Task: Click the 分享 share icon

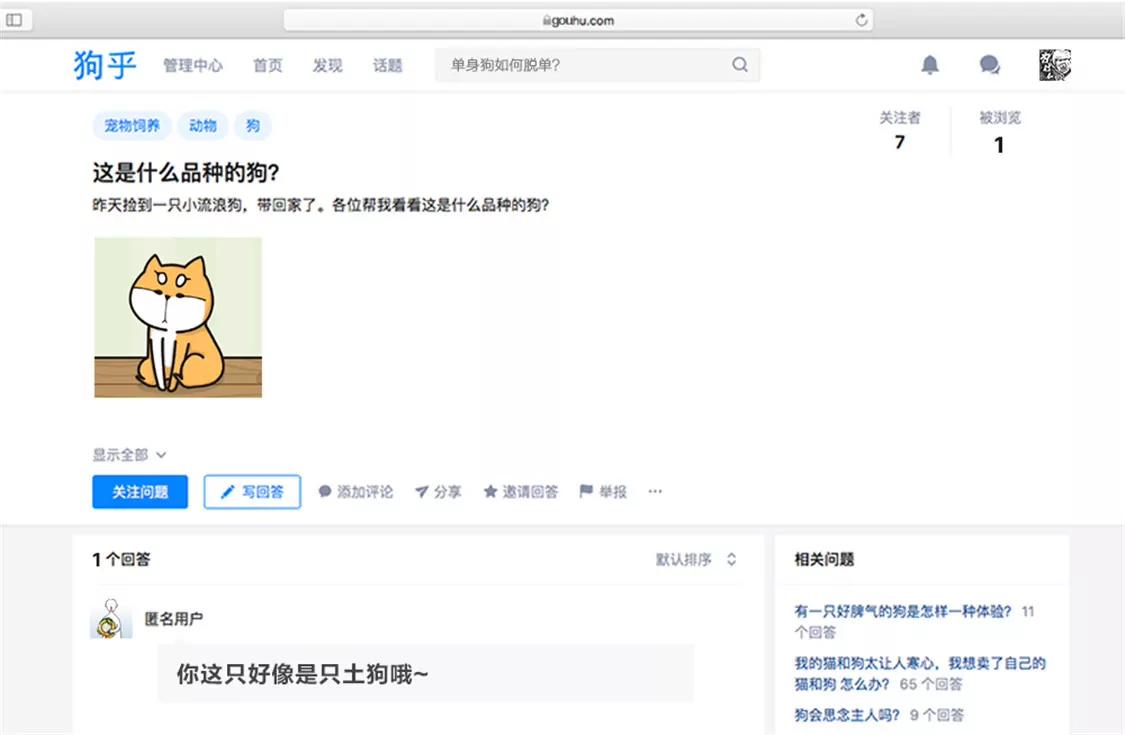Action: coord(422,492)
